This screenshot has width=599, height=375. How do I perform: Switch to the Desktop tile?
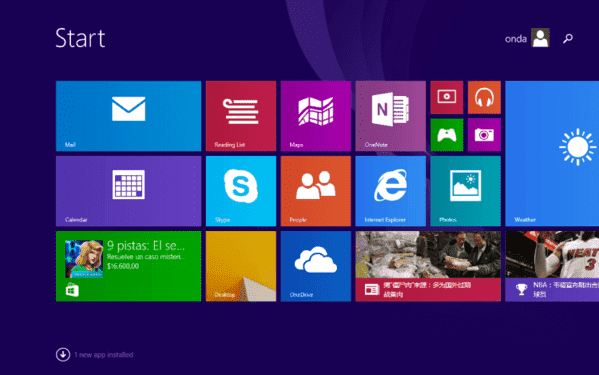click(x=241, y=266)
